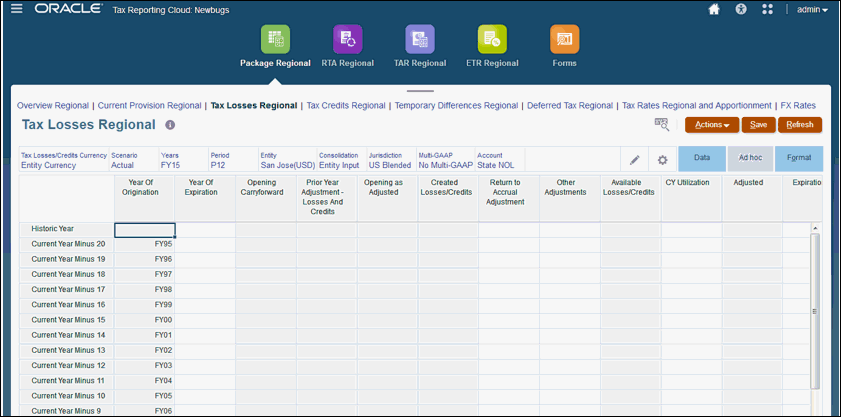Select the Other Adjustments column header
Viewport: 841px width, 417px height.
(x=570, y=197)
